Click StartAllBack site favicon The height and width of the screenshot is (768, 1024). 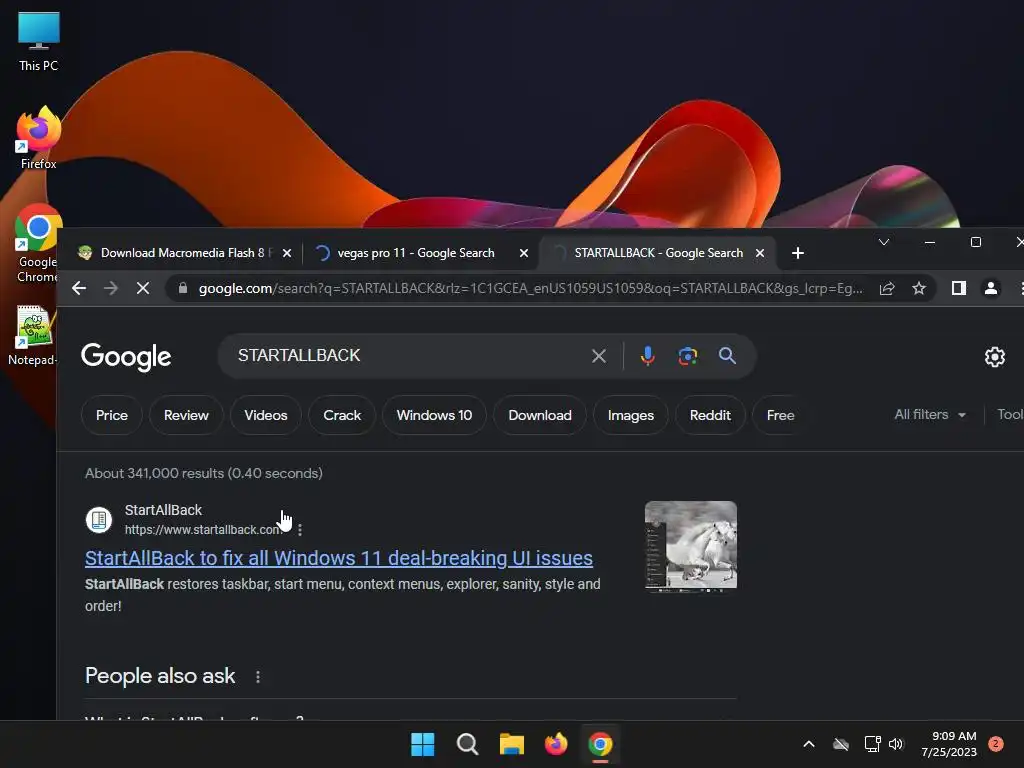[x=99, y=520]
